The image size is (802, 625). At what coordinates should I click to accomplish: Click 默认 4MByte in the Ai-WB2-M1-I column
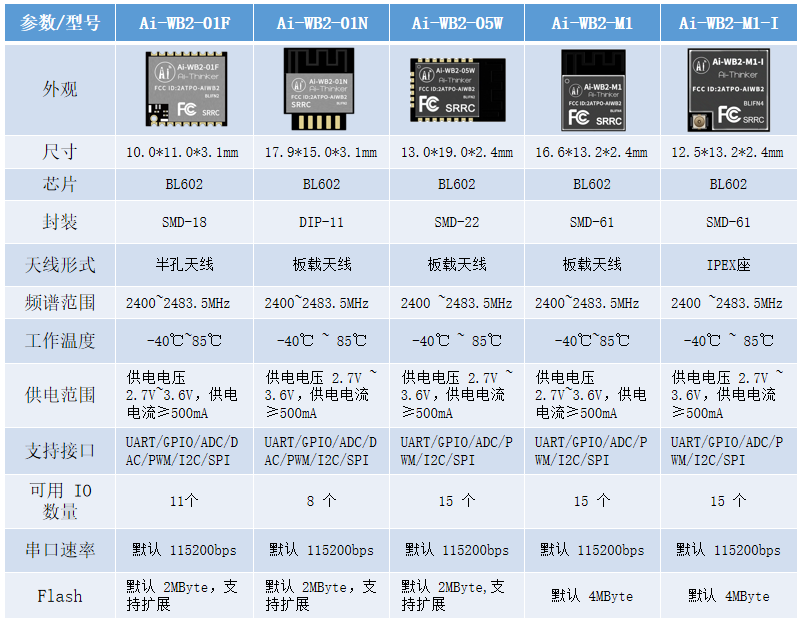click(728, 596)
